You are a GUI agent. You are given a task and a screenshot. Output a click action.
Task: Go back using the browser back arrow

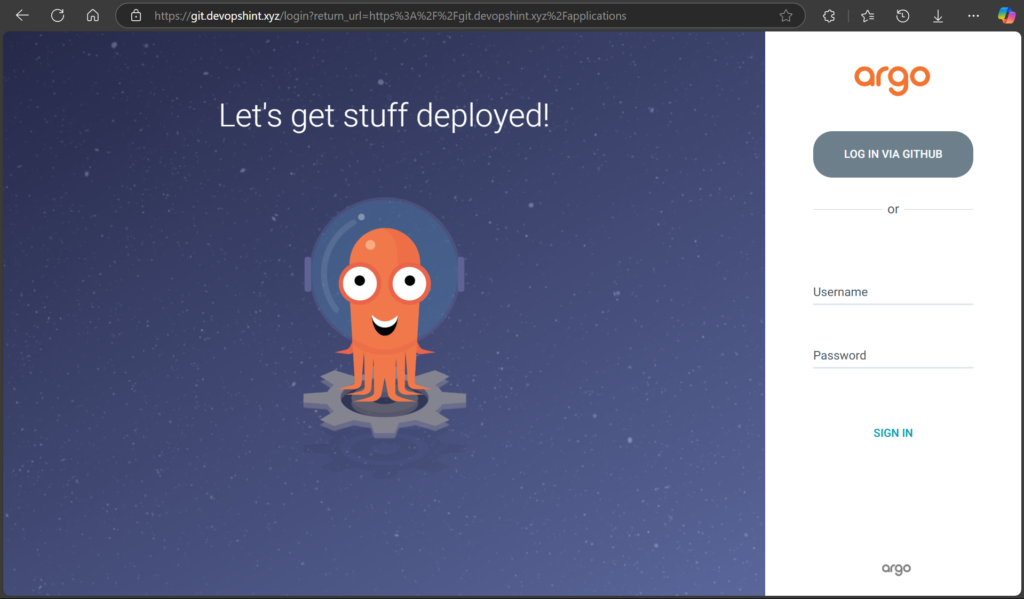pyautogui.click(x=22, y=16)
